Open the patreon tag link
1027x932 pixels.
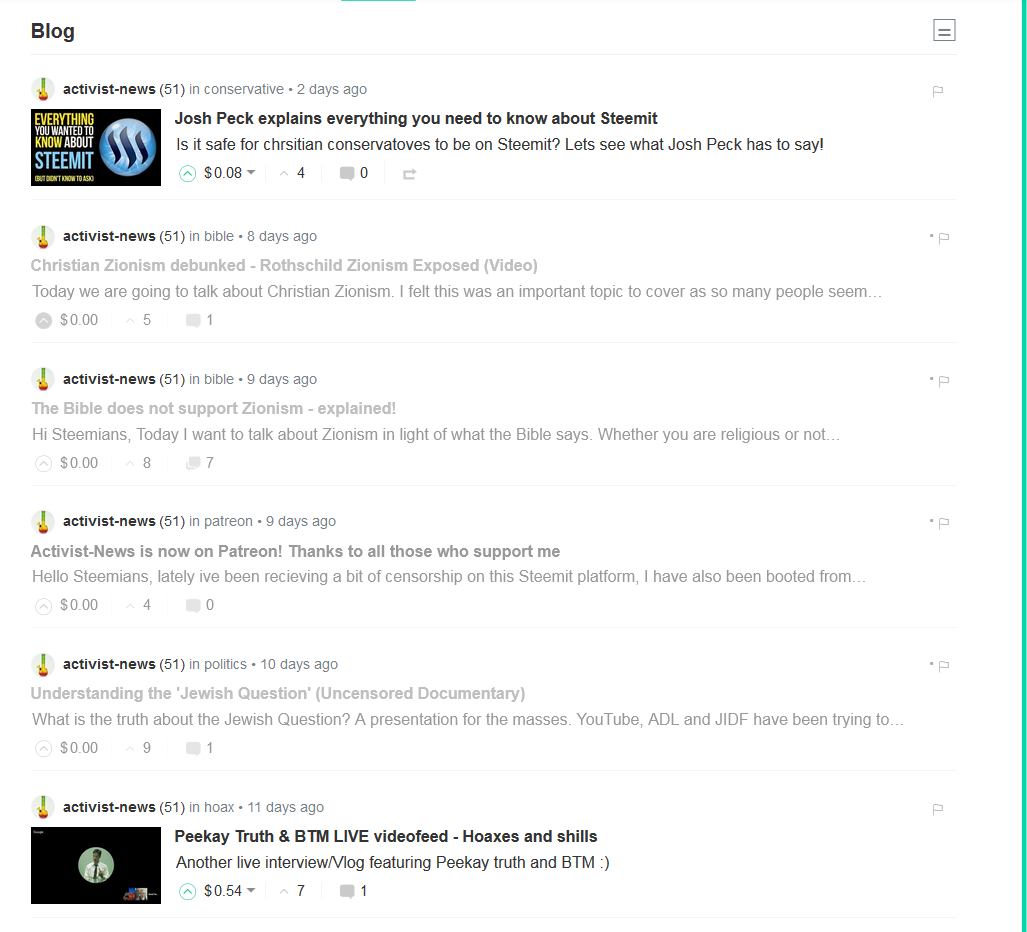point(228,521)
